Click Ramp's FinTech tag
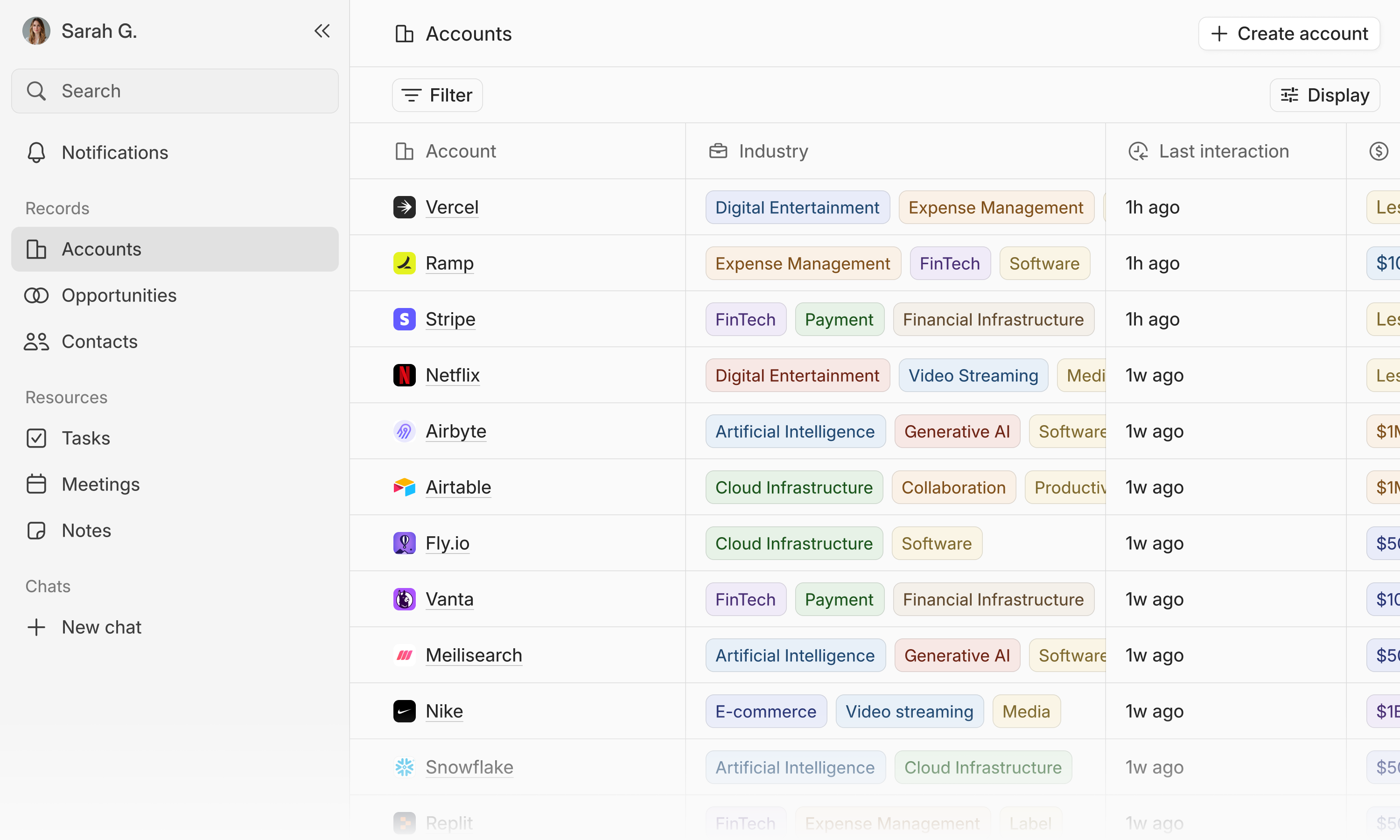Viewport: 1400px width, 840px height. click(950, 263)
